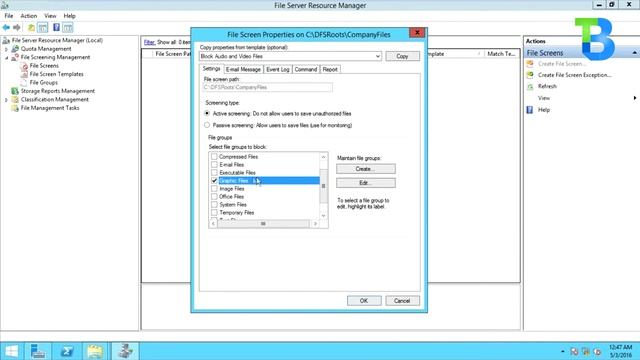The height and width of the screenshot is (360, 640).
Task: Click Classification Management icon
Action: pyautogui.click(x=15, y=100)
